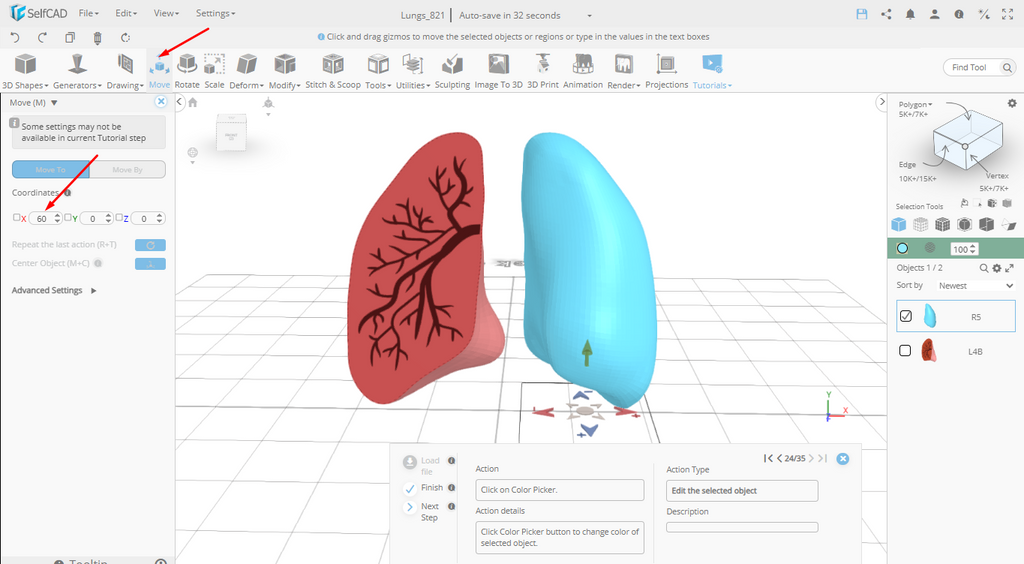Click the Center Object button
The image size is (1024, 564).
[x=150, y=264]
